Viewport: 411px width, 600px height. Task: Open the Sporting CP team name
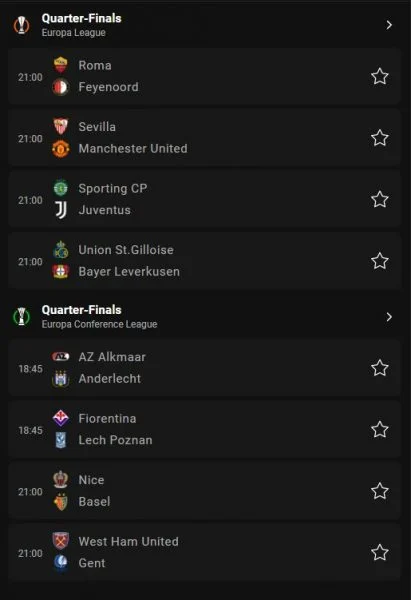[113, 188]
